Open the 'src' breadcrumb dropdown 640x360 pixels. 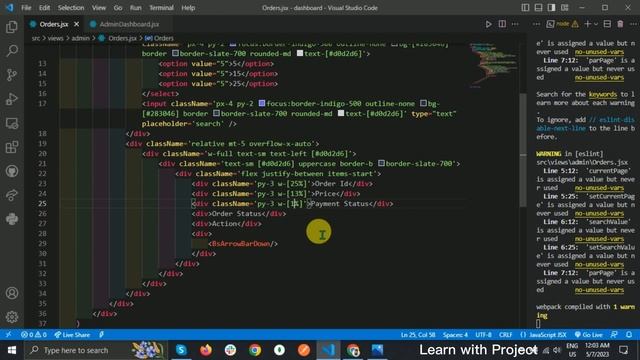click(36, 38)
